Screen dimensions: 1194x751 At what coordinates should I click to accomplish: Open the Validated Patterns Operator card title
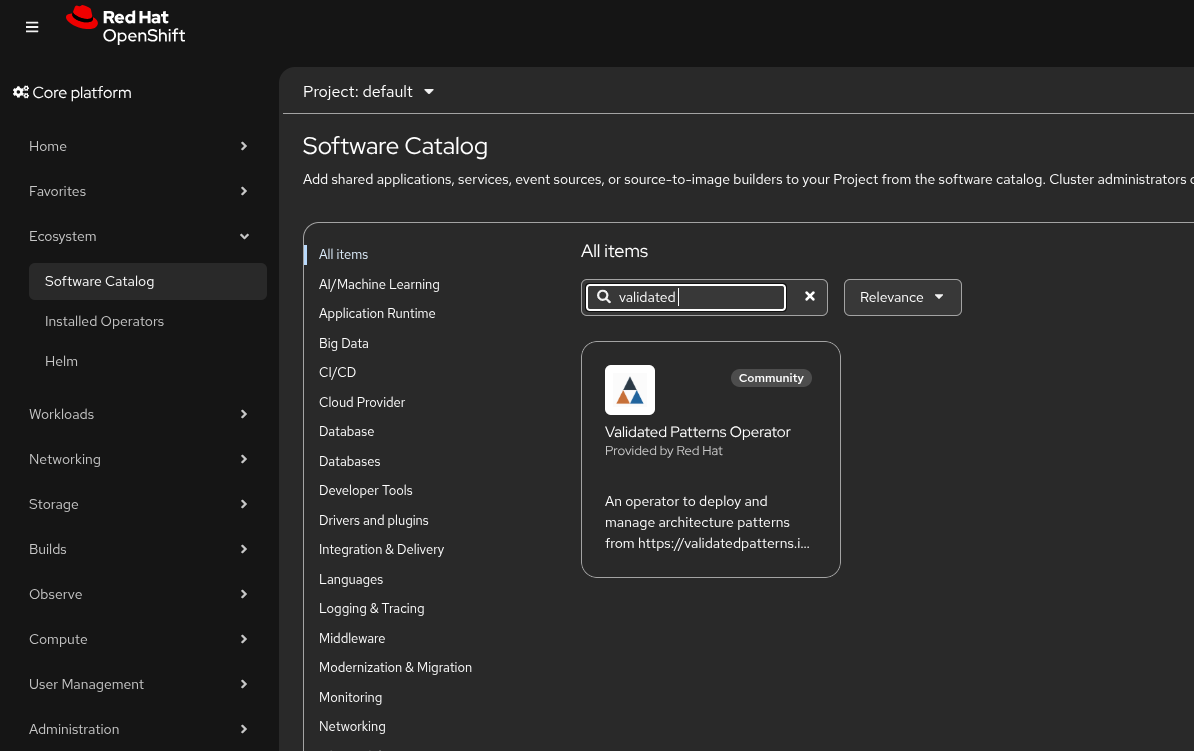[x=698, y=432]
